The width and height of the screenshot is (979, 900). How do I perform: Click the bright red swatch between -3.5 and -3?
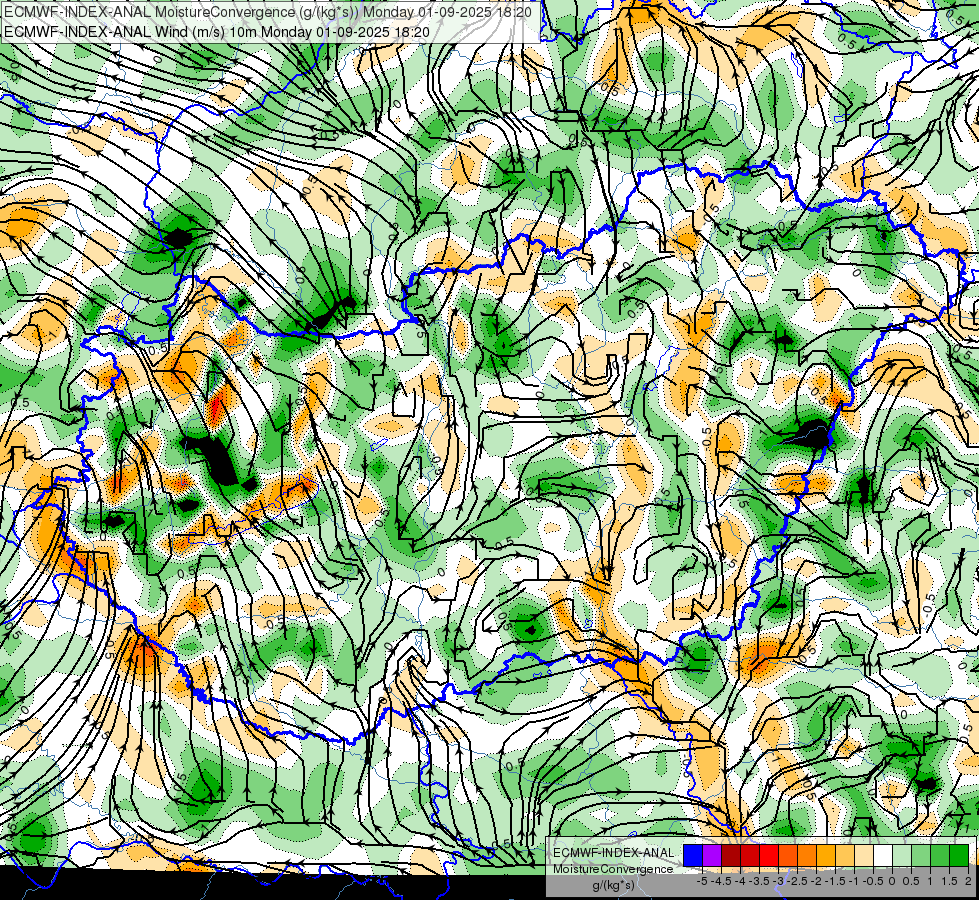pyautogui.click(x=769, y=856)
